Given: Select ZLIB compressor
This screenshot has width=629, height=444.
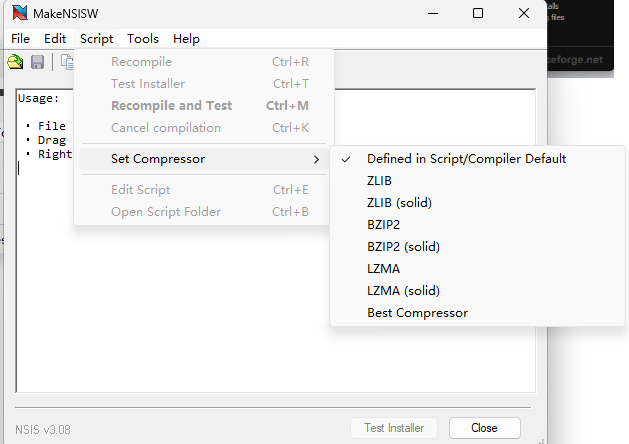Looking at the screenshot, I should pos(477,181).
